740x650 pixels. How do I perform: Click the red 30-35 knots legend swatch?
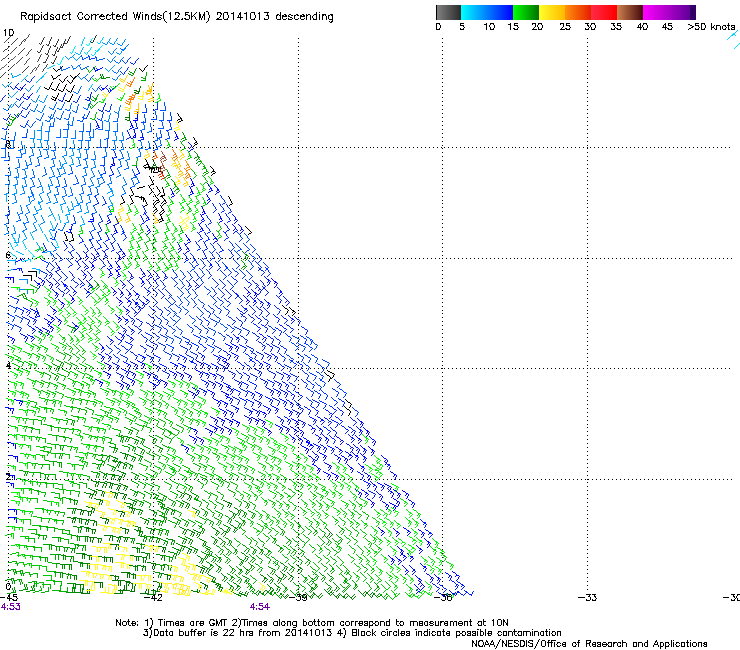[604, 12]
